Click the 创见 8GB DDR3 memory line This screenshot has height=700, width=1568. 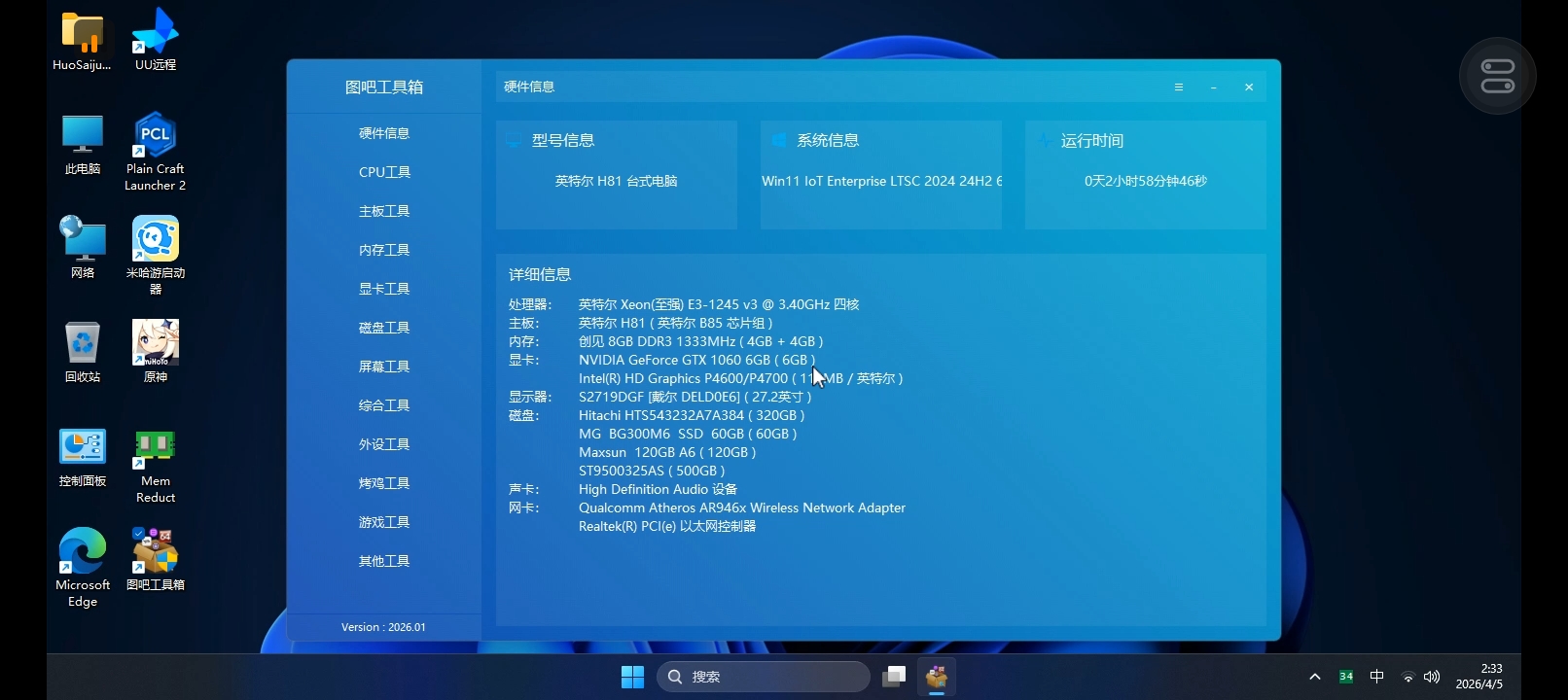click(x=701, y=341)
